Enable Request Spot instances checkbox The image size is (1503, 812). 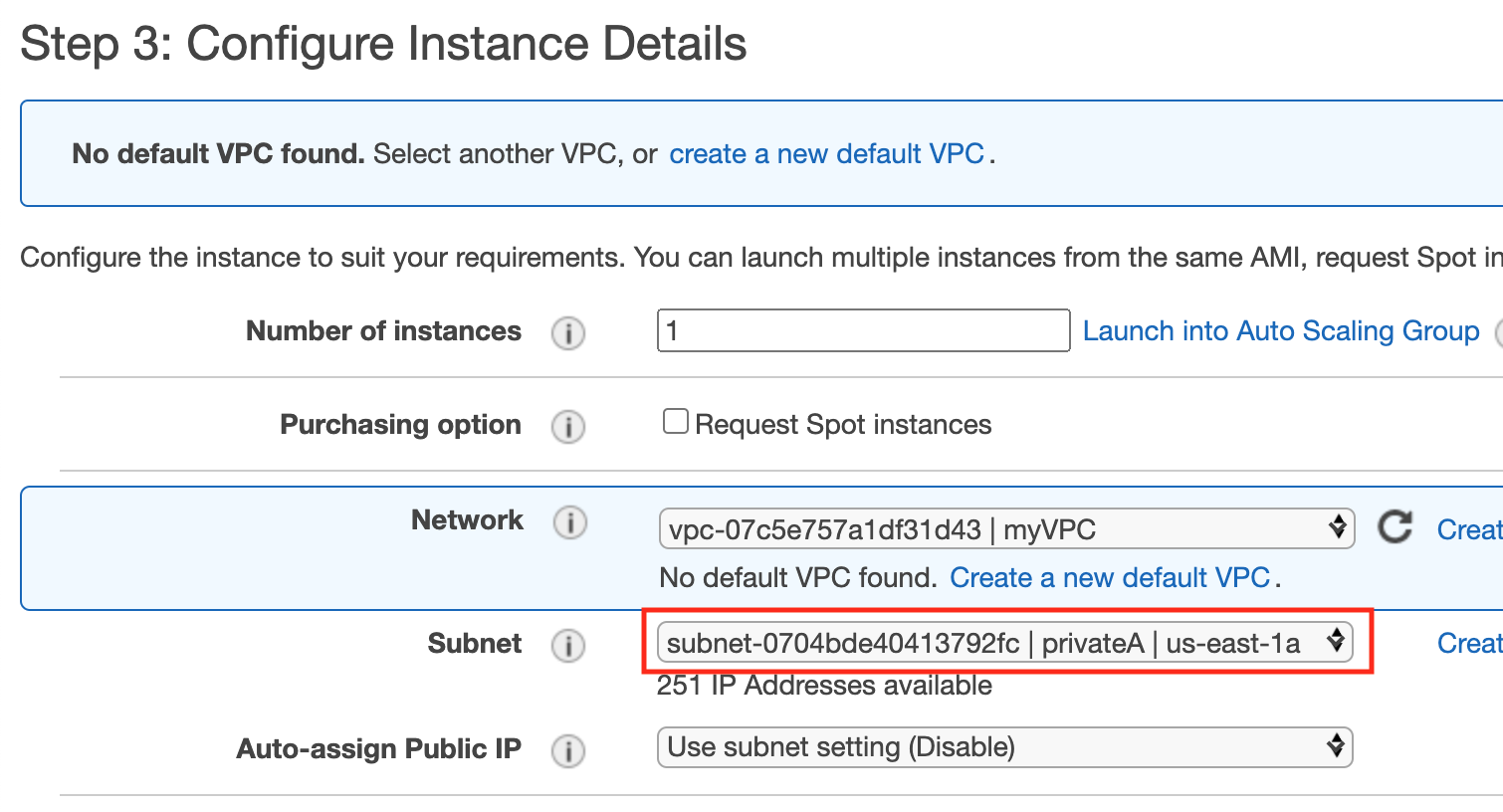(676, 422)
